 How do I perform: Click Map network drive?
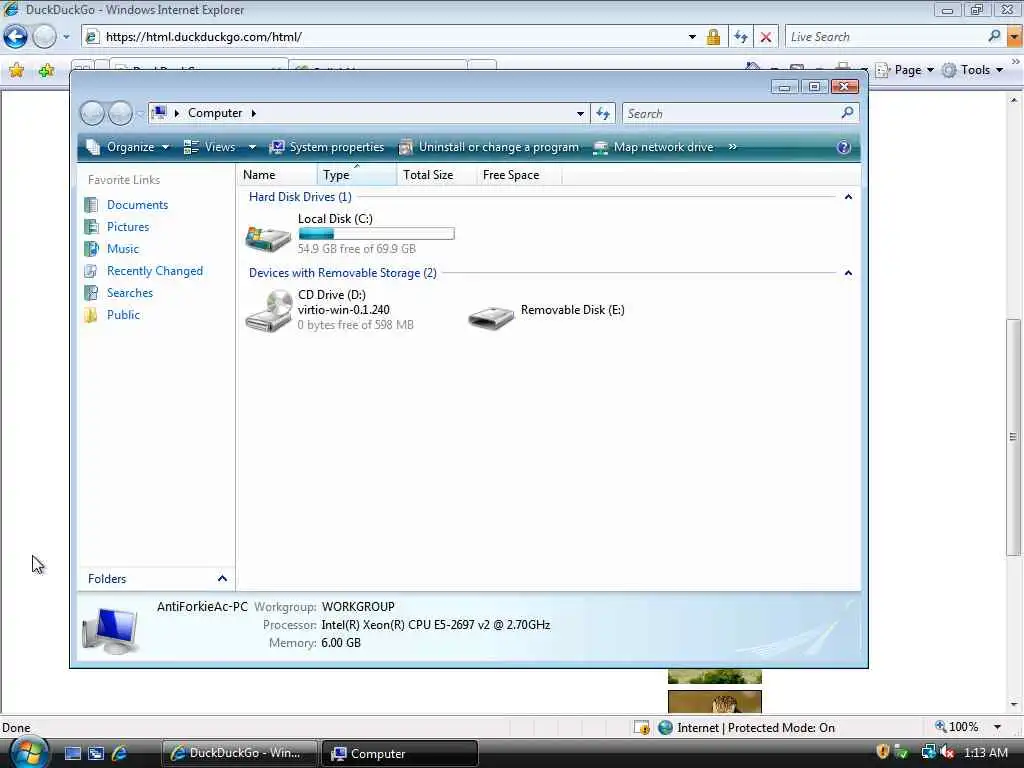[653, 147]
